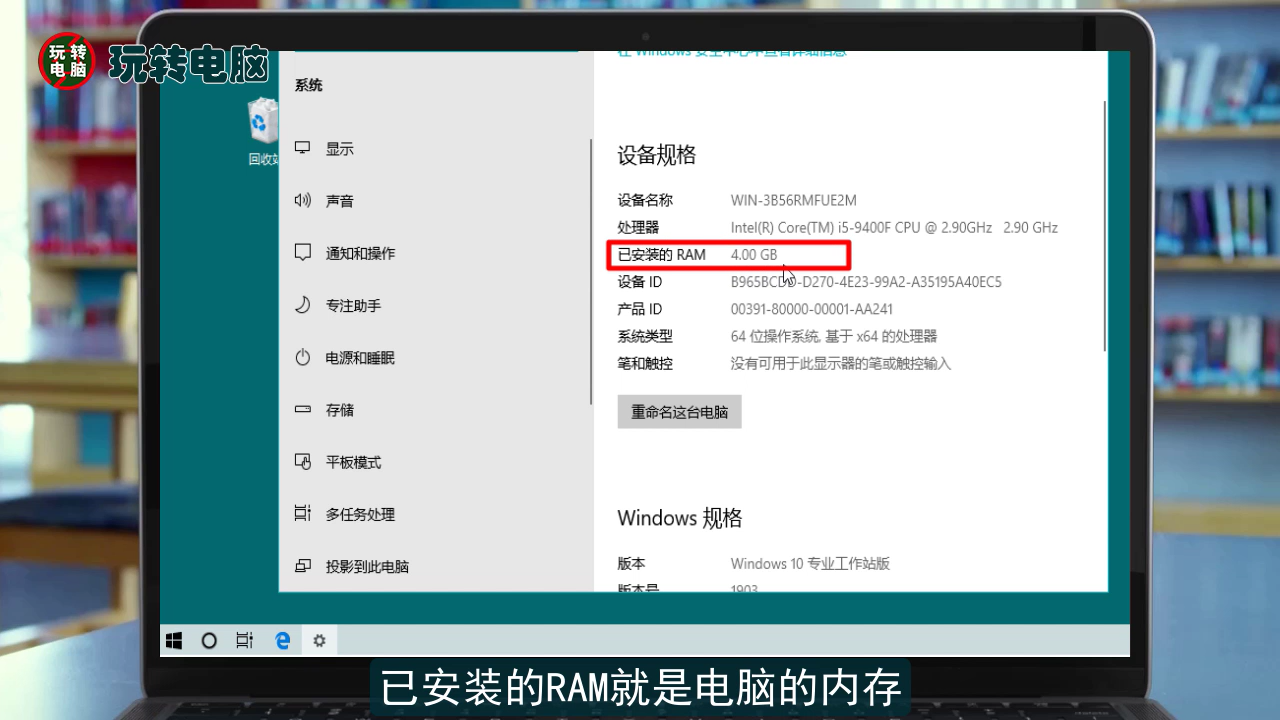Click the 重命名这台电脑 button
The width and height of the screenshot is (1280, 720).
(679, 411)
